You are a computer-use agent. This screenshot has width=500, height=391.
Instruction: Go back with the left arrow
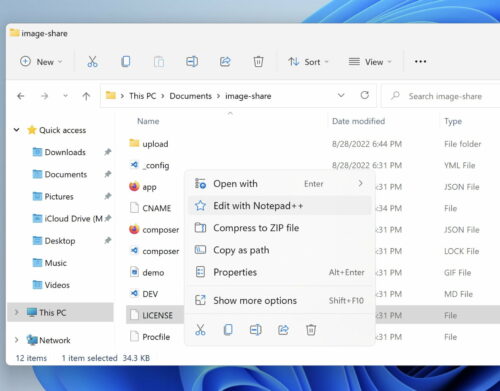point(21,96)
